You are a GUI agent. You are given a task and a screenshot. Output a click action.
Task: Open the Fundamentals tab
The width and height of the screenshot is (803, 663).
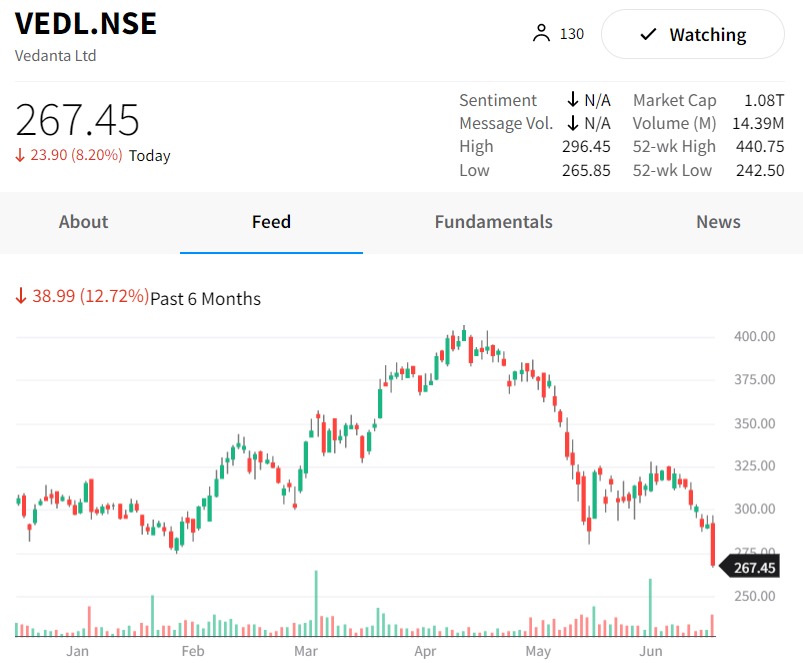(493, 222)
